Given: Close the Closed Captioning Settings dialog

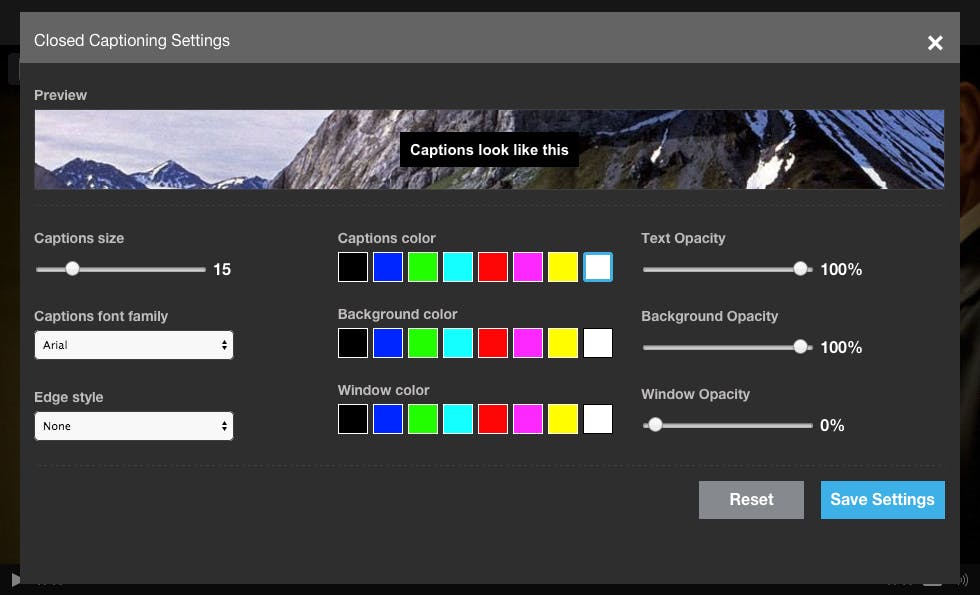Looking at the screenshot, I should 935,42.
